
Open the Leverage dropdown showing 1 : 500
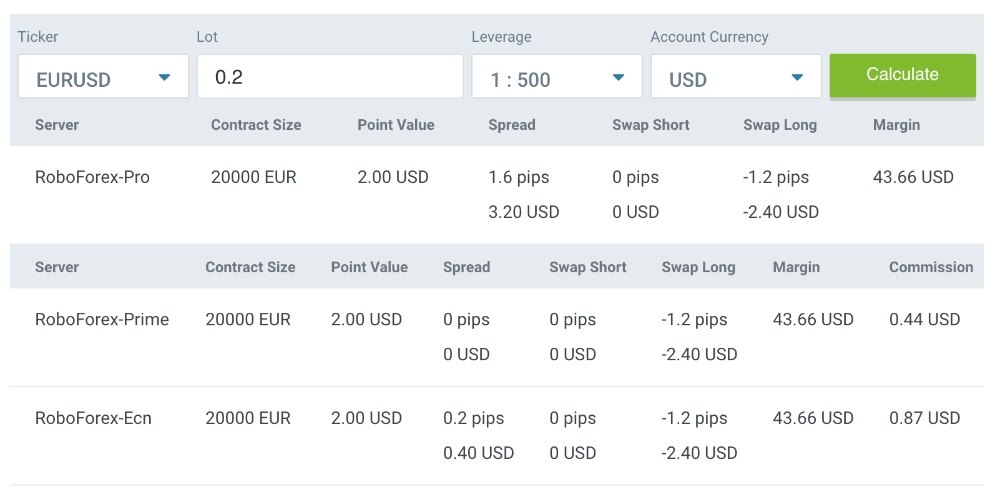point(557,77)
